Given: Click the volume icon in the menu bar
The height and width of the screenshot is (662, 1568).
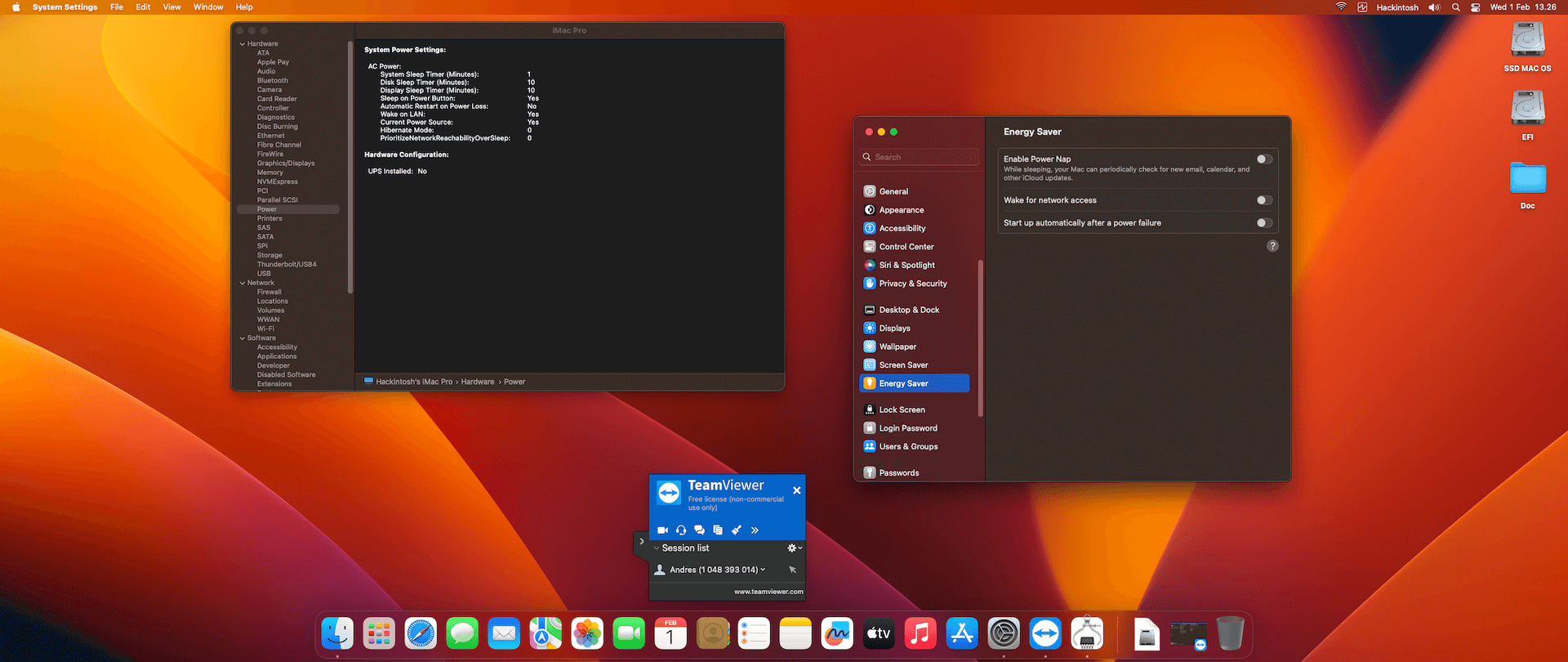Looking at the screenshot, I should tap(1434, 7).
